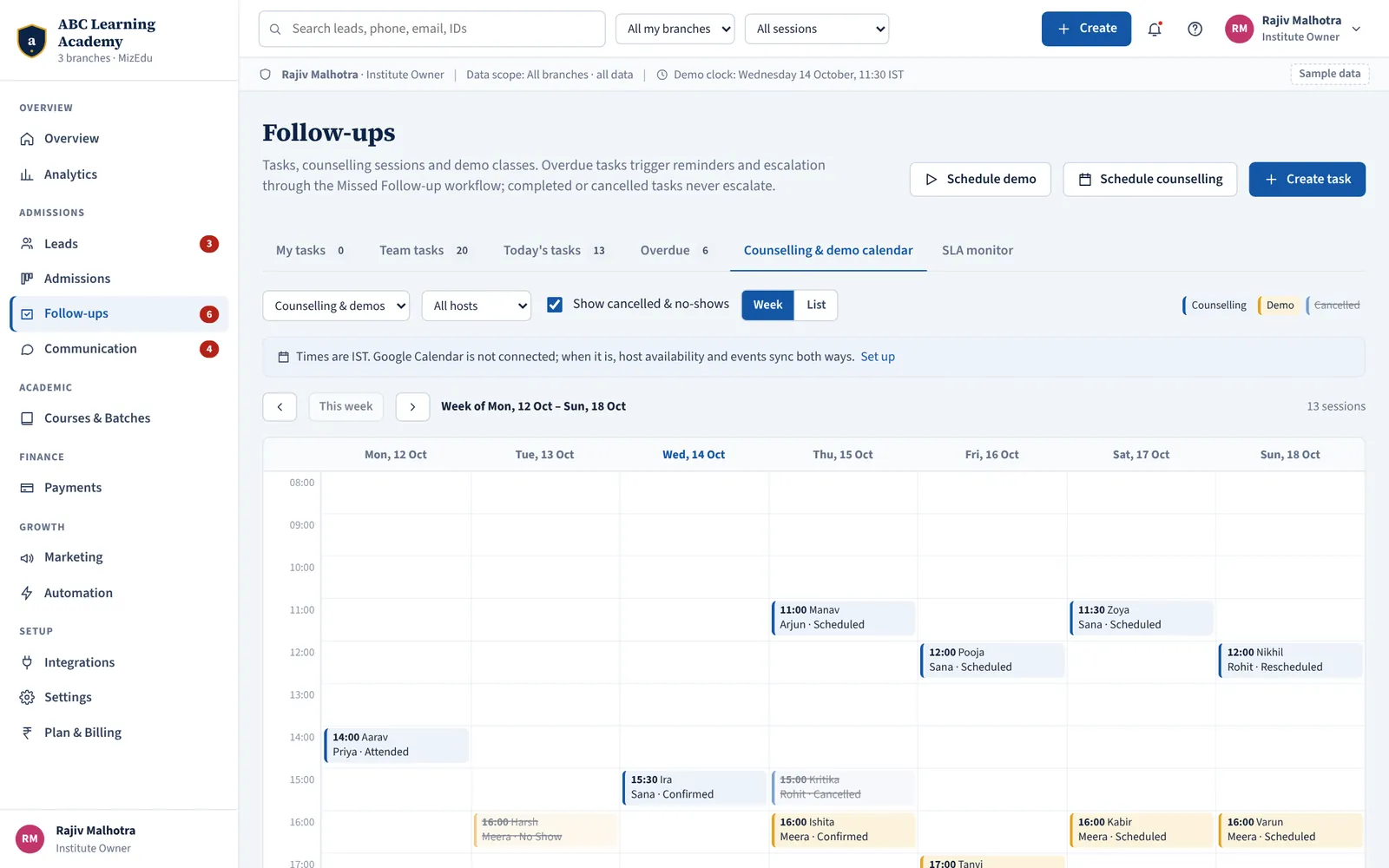Click the Overview home icon in sidebar

pos(27,139)
